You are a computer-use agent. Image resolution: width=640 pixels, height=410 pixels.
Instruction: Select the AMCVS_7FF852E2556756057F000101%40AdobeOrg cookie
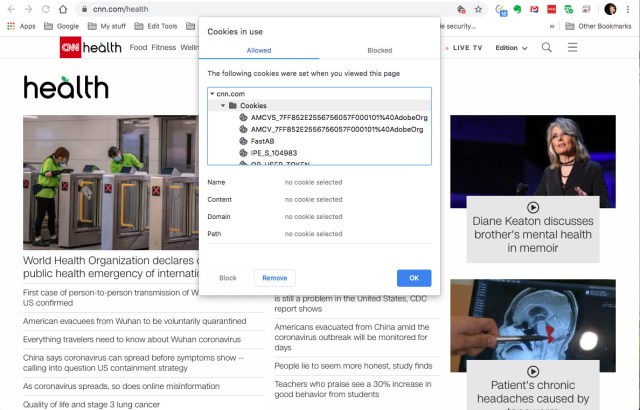pyautogui.click(x=333, y=117)
